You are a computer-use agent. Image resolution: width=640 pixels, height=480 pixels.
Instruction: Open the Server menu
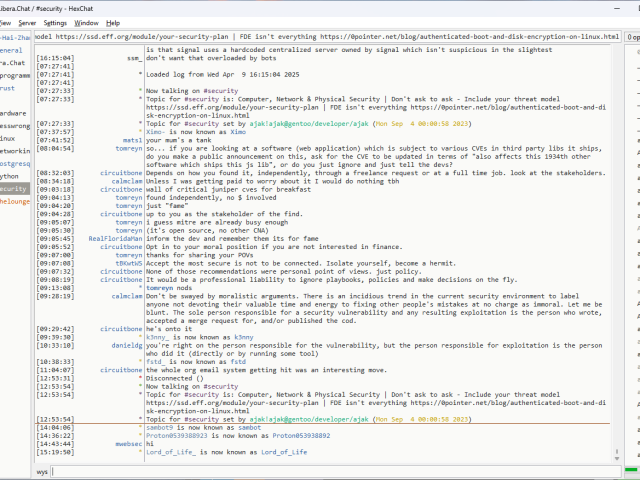pyautogui.click(x=27, y=22)
